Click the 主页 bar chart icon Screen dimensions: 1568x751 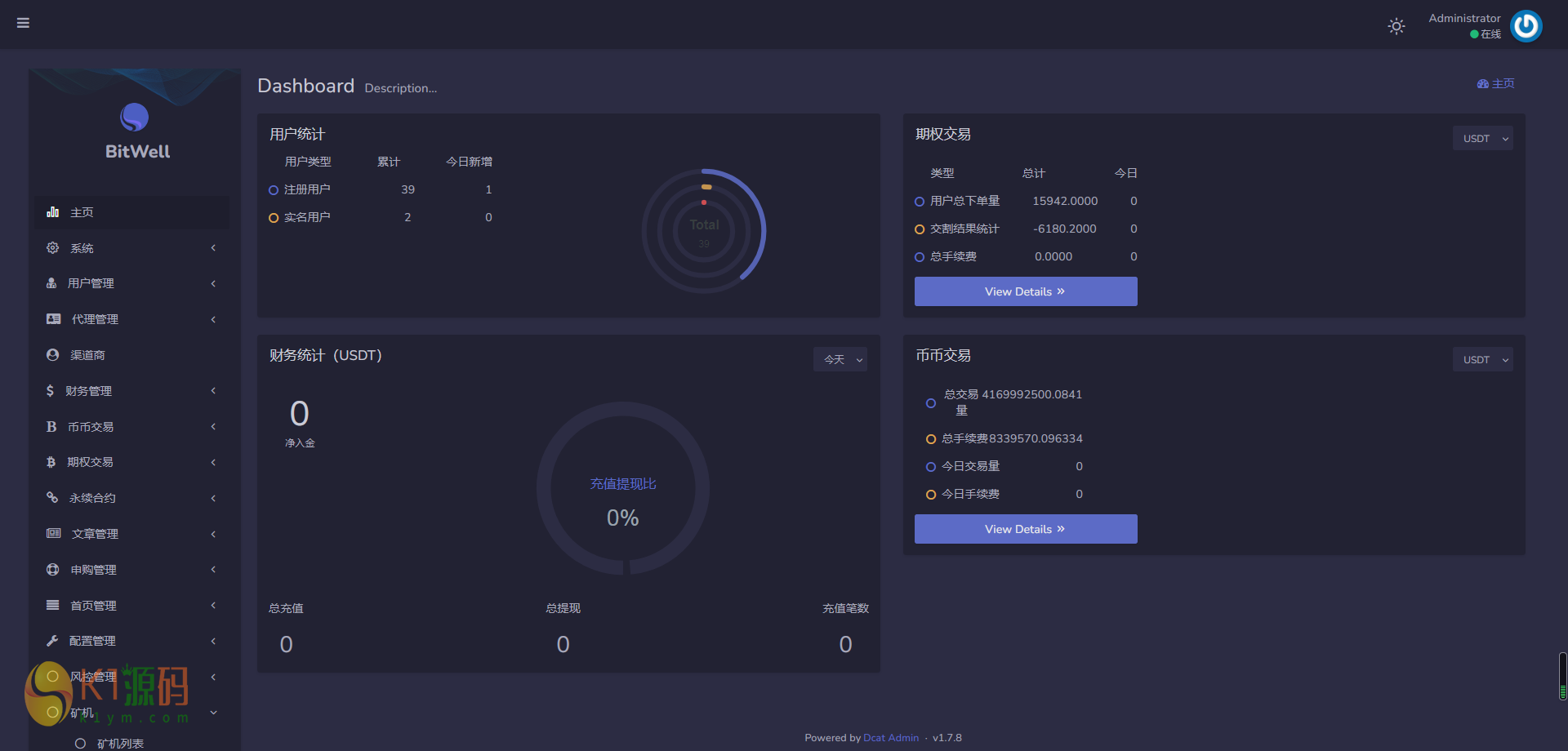[x=53, y=212]
